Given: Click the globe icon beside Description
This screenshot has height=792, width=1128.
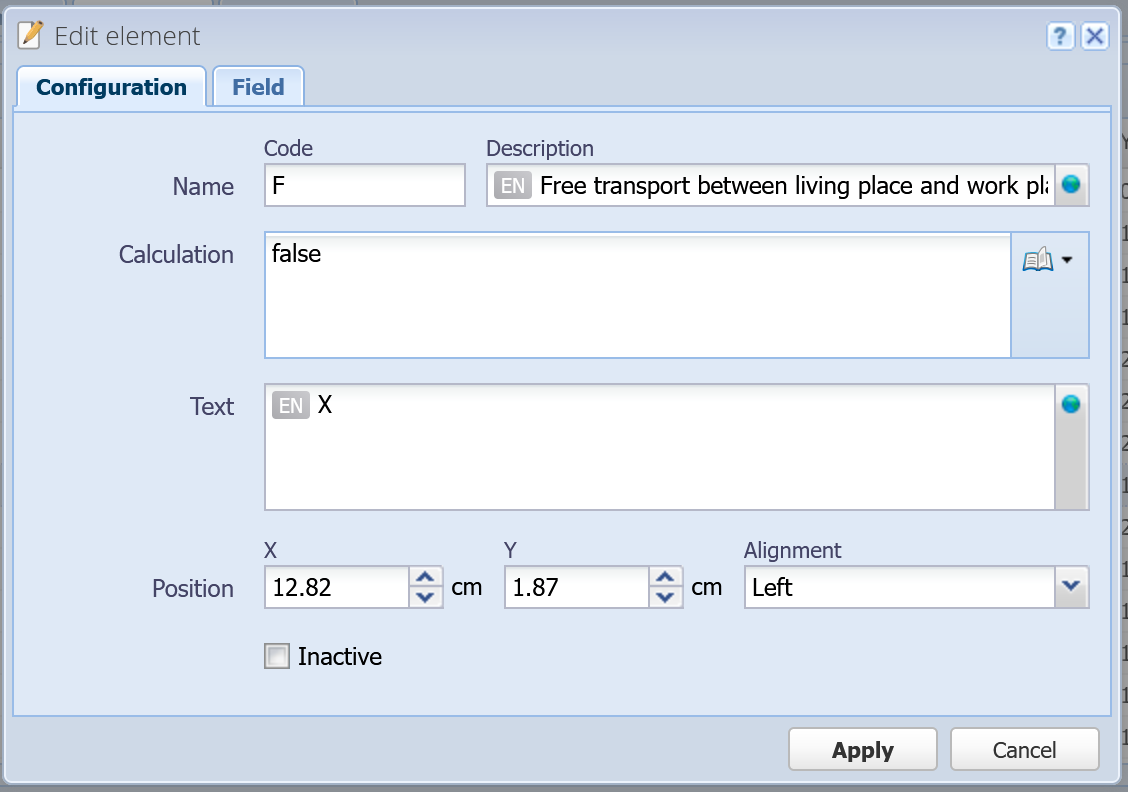Looking at the screenshot, I should point(1071,185).
